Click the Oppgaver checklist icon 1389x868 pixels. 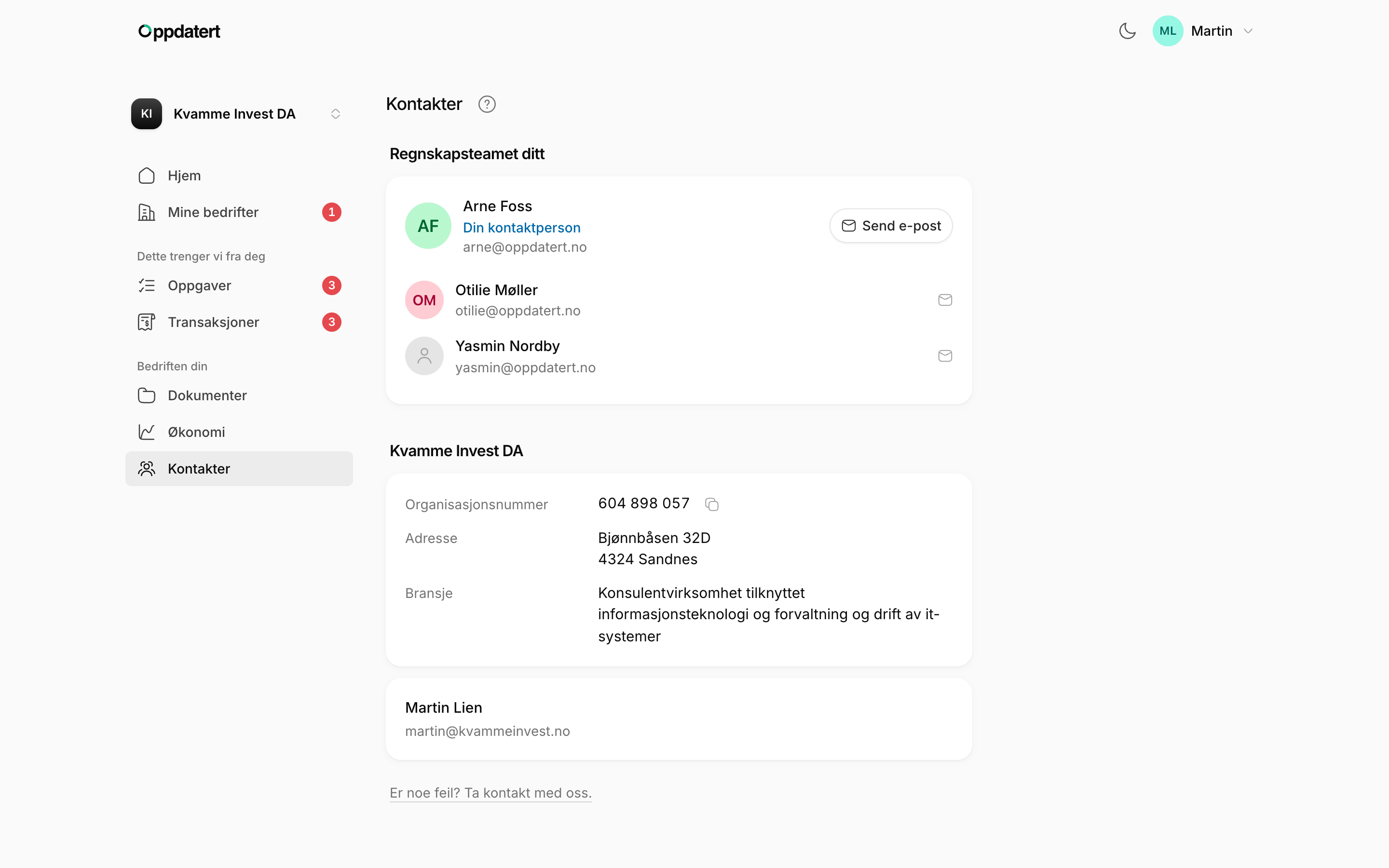pyautogui.click(x=146, y=285)
